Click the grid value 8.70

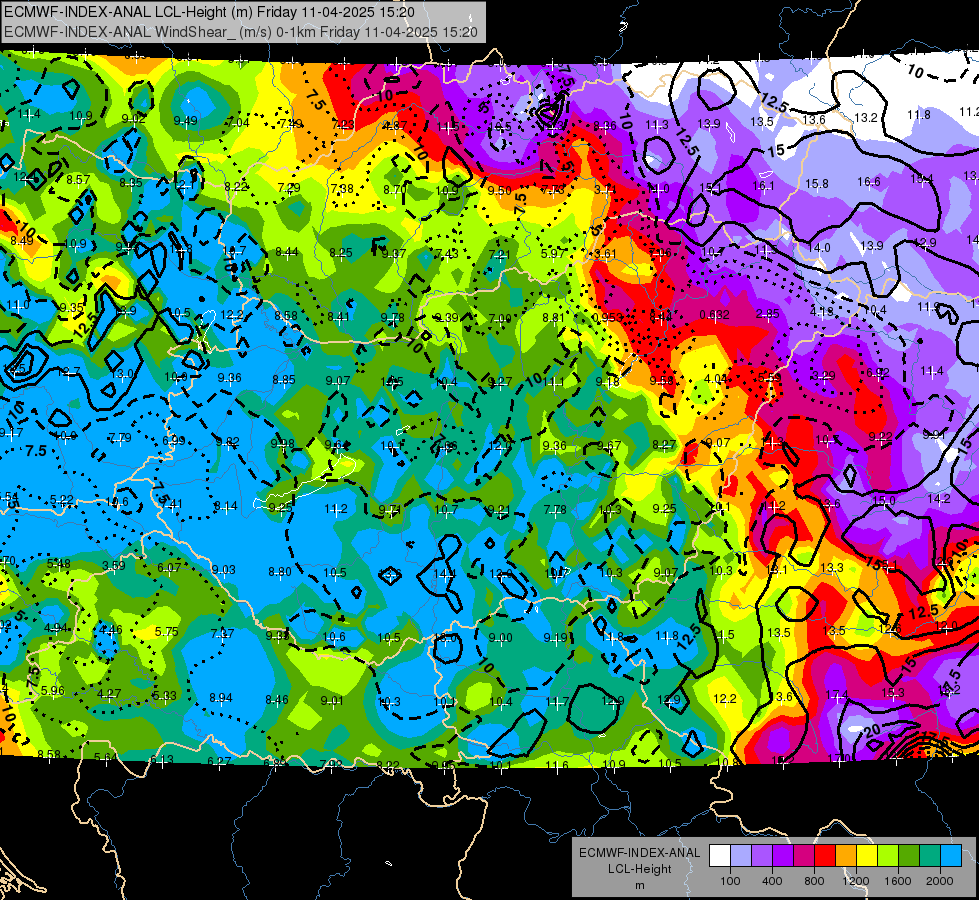pos(395,189)
